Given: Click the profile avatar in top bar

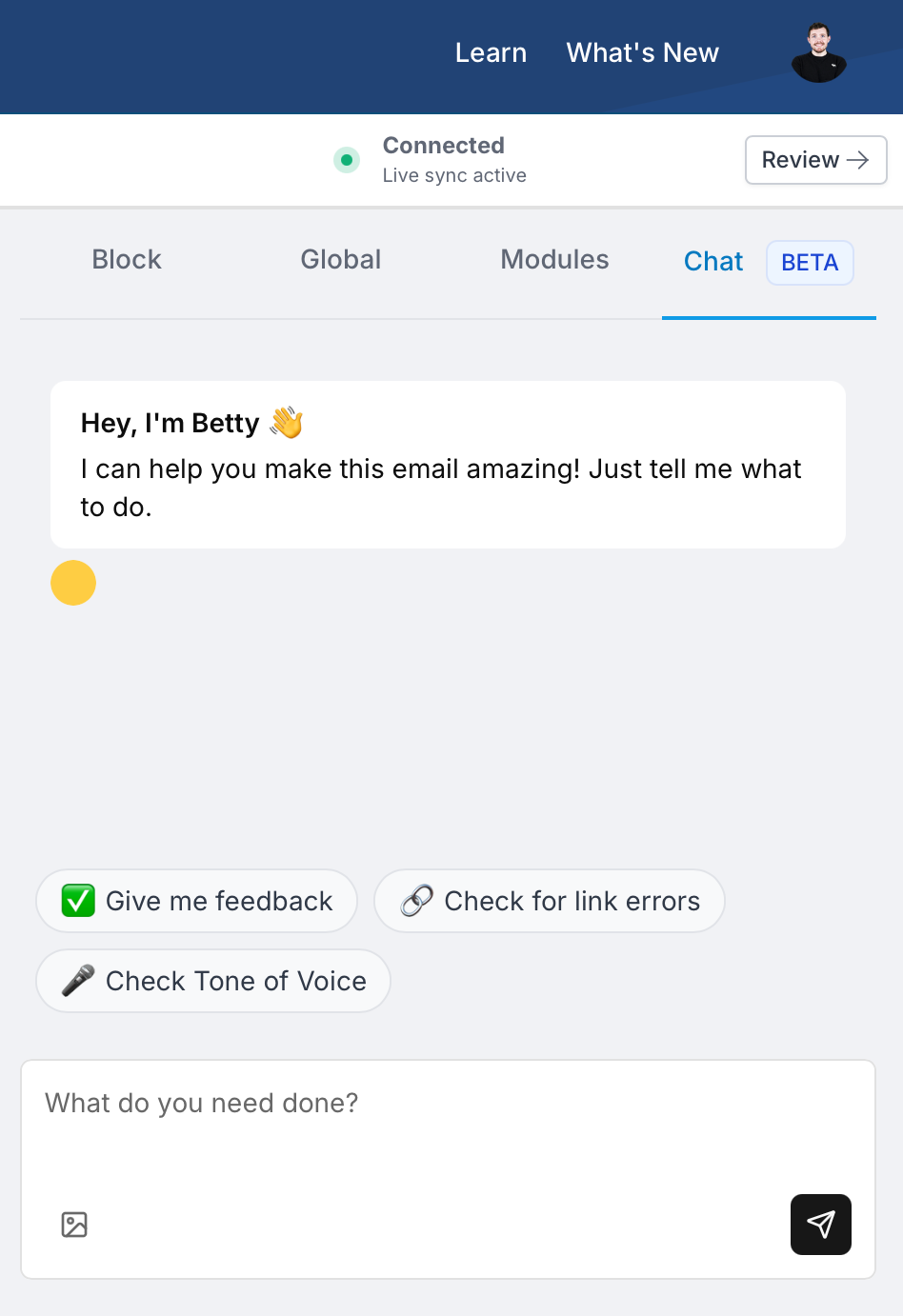Looking at the screenshot, I should [818, 52].
